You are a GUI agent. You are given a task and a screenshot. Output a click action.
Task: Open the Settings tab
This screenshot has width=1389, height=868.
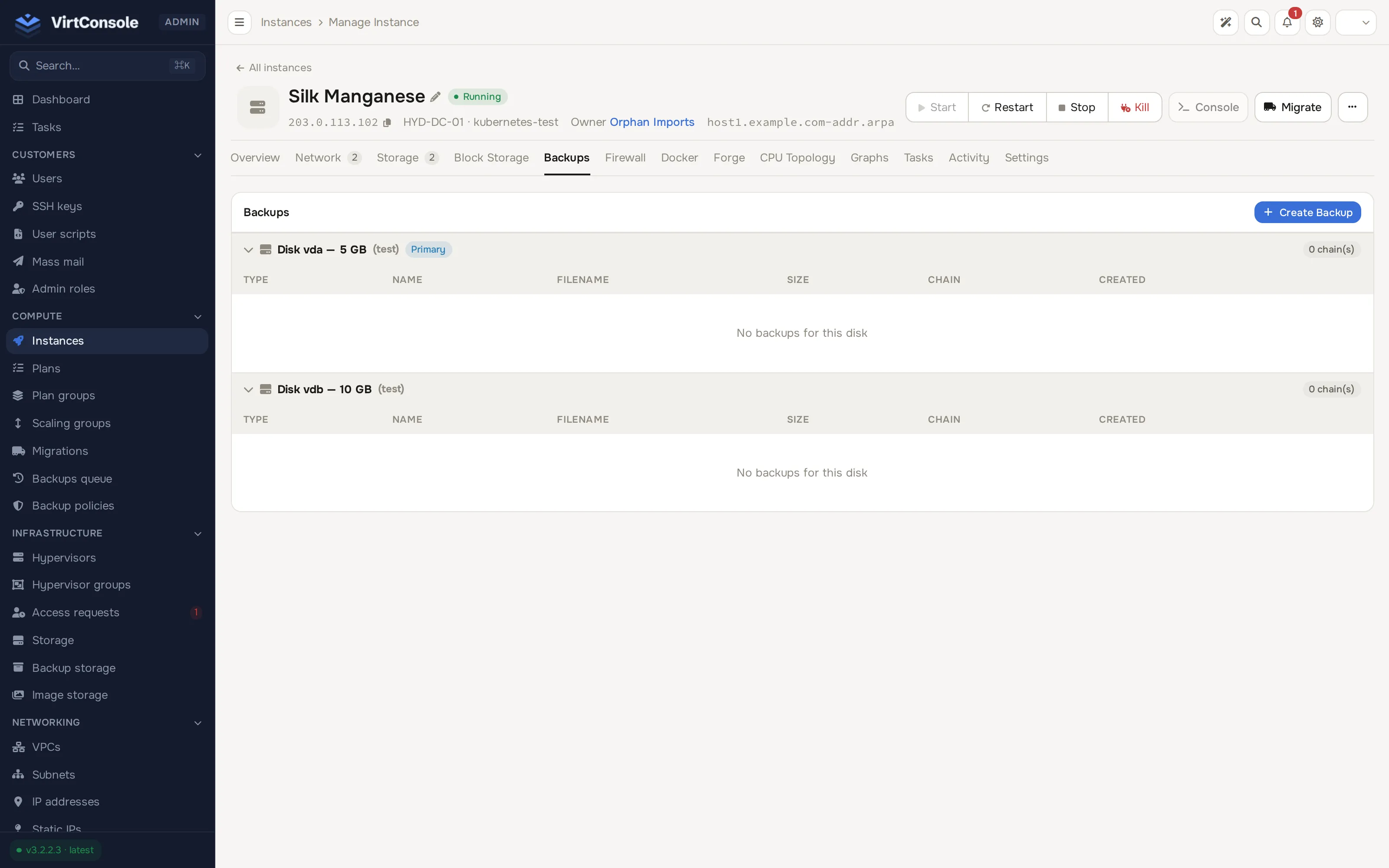click(1026, 158)
